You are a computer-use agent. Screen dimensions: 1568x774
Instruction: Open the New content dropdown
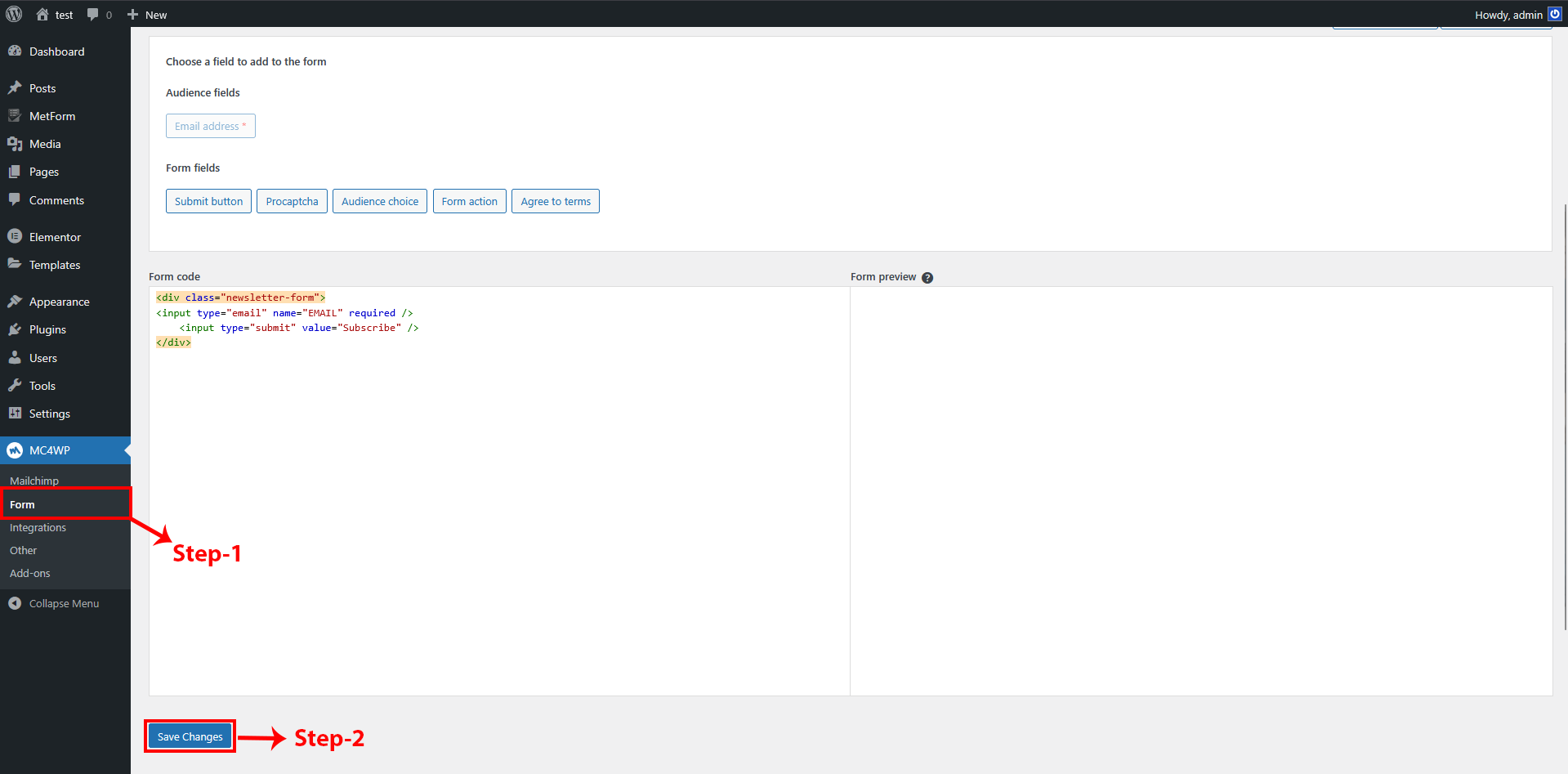point(147,15)
